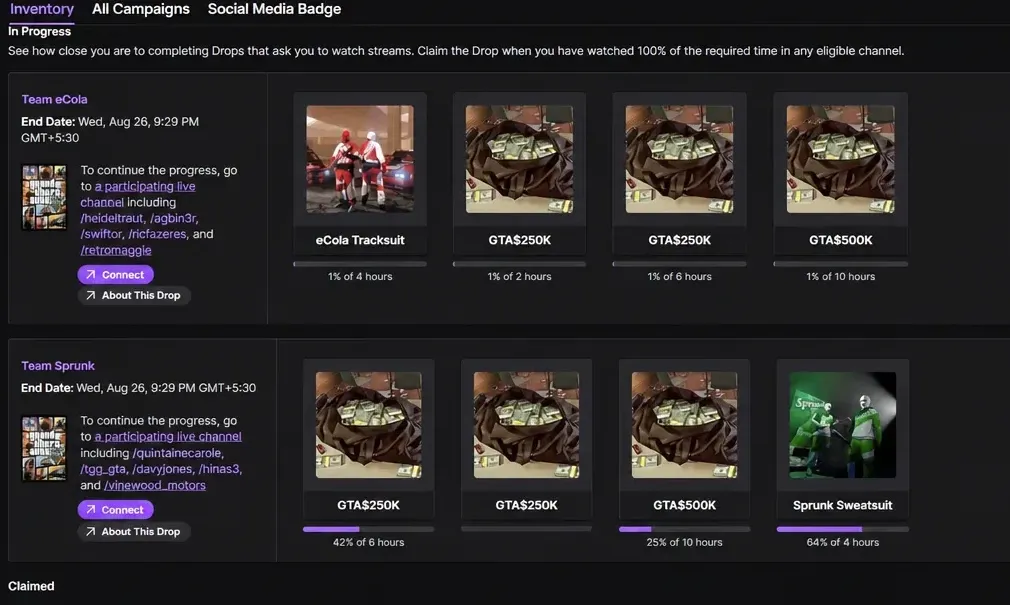Click Connect button under Team Sprunk
The height and width of the screenshot is (605, 1010).
[115, 510]
